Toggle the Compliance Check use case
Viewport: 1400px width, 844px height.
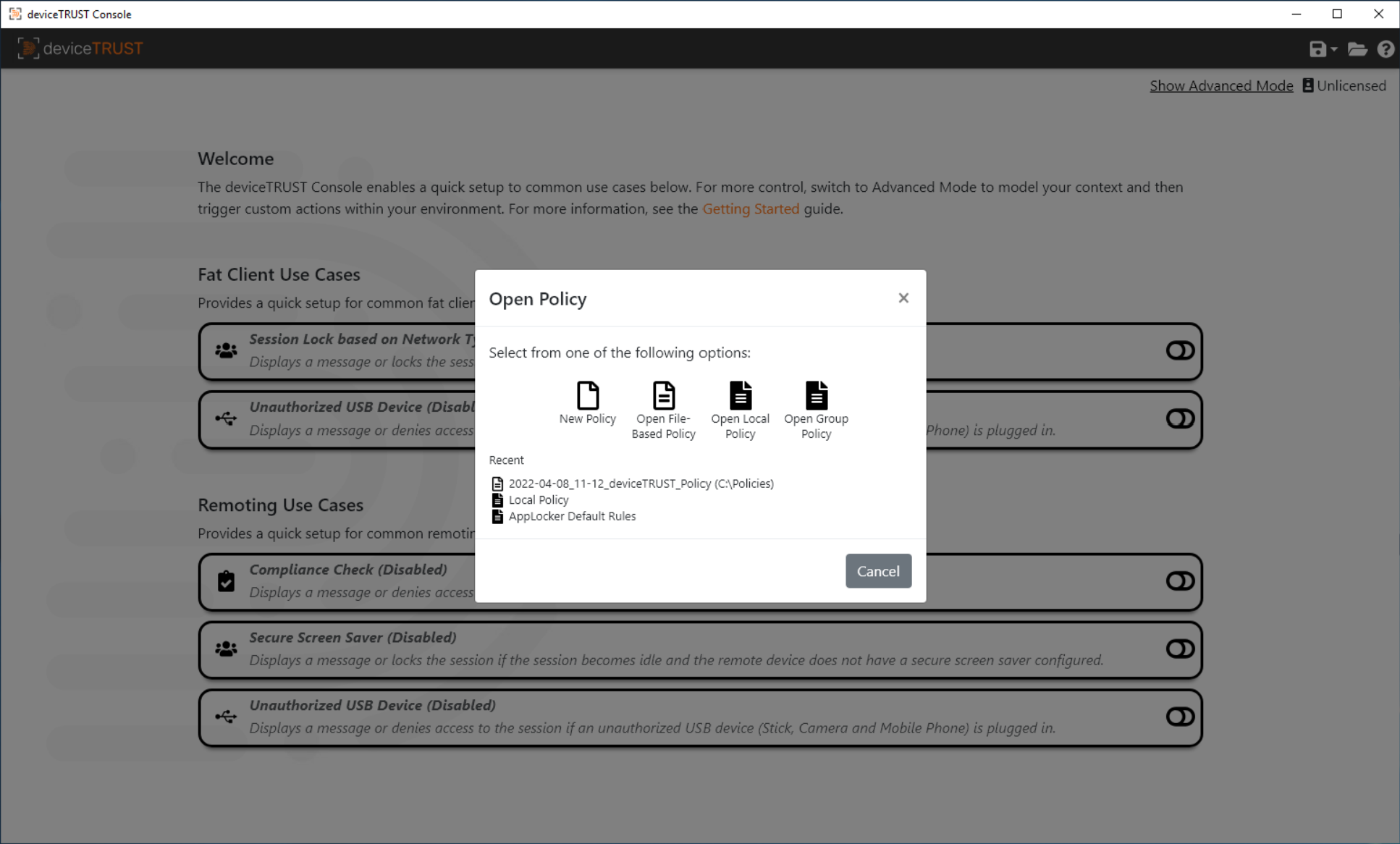coord(1180,580)
